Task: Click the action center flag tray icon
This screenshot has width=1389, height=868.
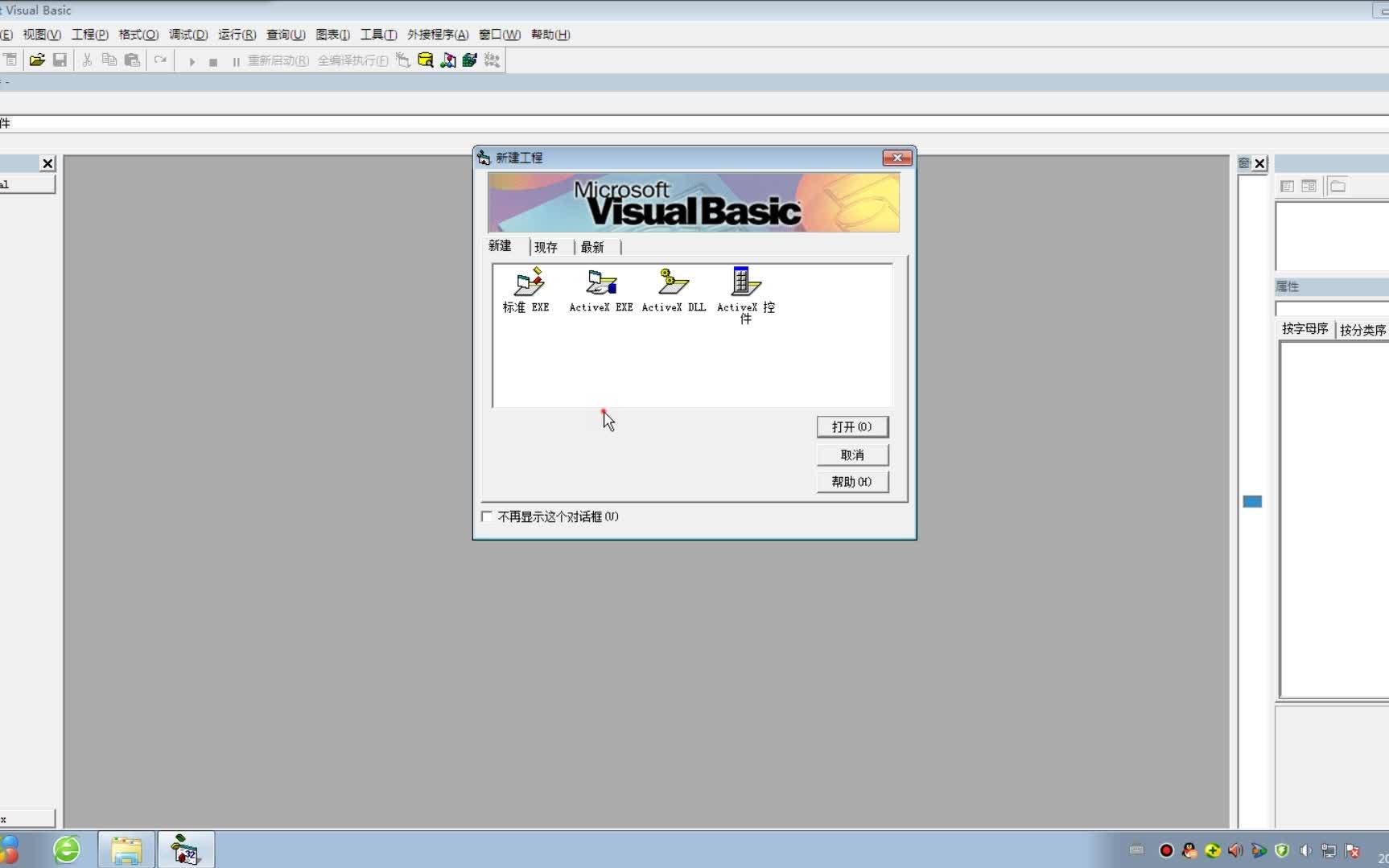Action: tap(1352, 850)
